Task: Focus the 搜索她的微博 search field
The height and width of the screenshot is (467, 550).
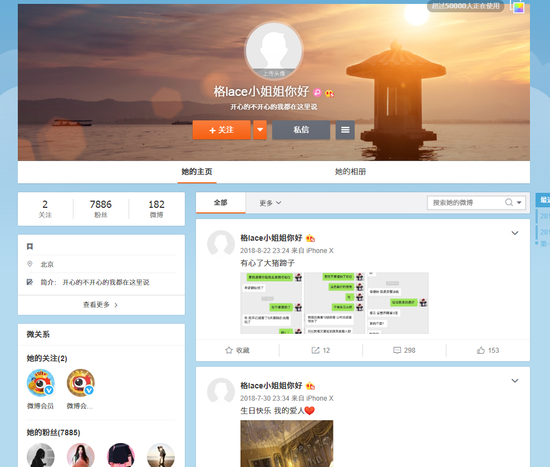Action: [467, 202]
